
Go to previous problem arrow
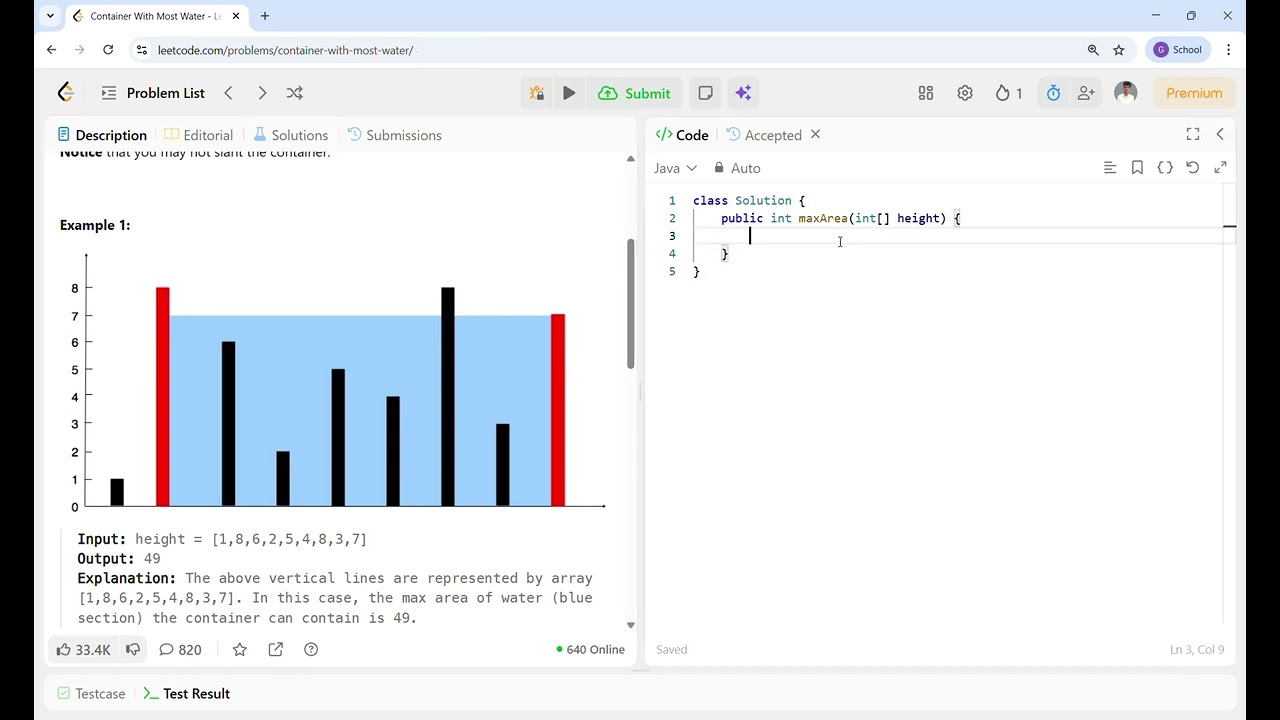pyautogui.click(x=229, y=93)
